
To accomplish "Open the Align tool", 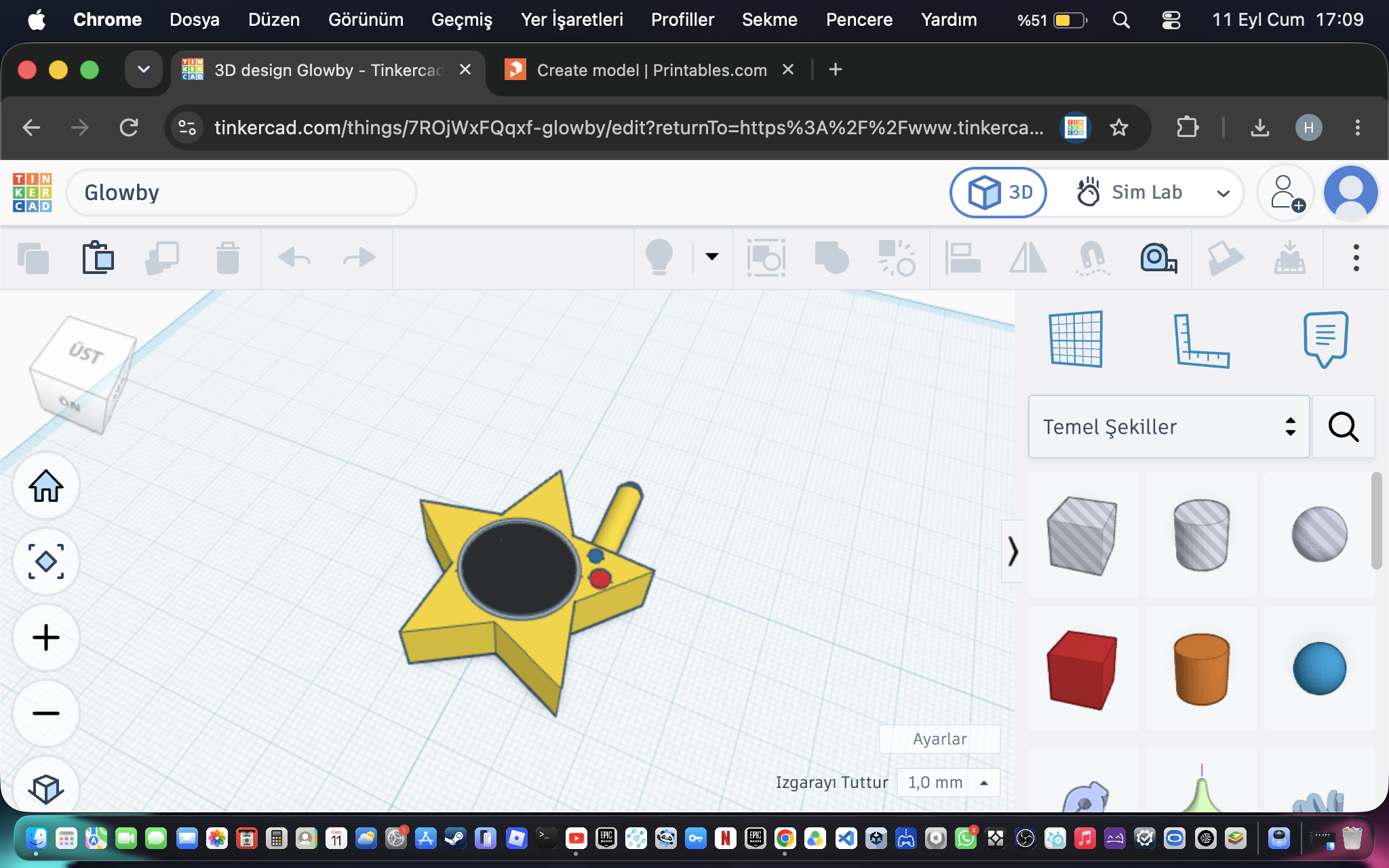I will click(963, 258).
